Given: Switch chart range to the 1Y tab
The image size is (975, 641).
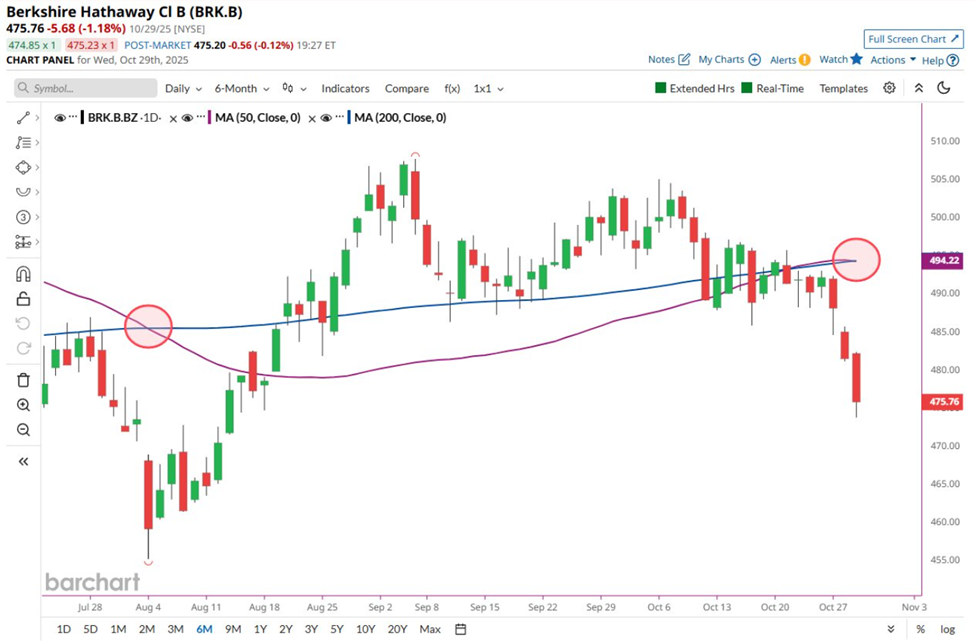Looking at the screenshot, I should tap(259, 629).
